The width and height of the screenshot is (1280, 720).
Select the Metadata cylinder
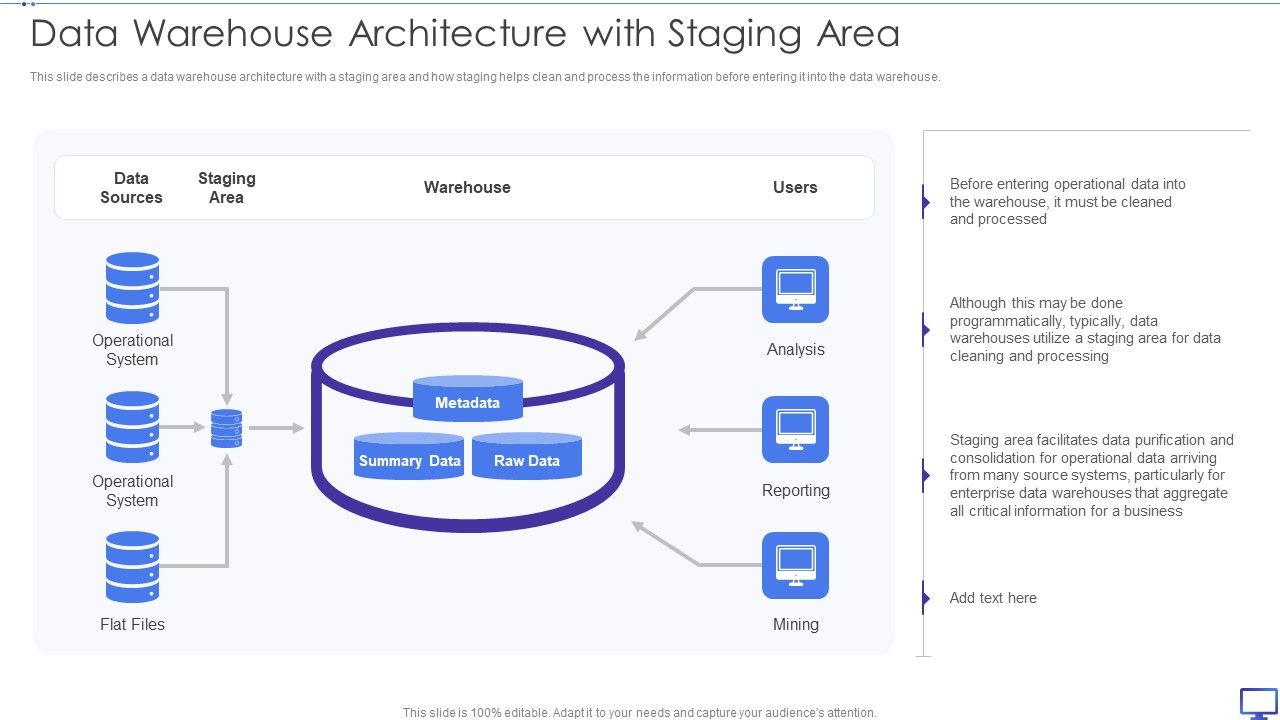(x=468, y=399)
